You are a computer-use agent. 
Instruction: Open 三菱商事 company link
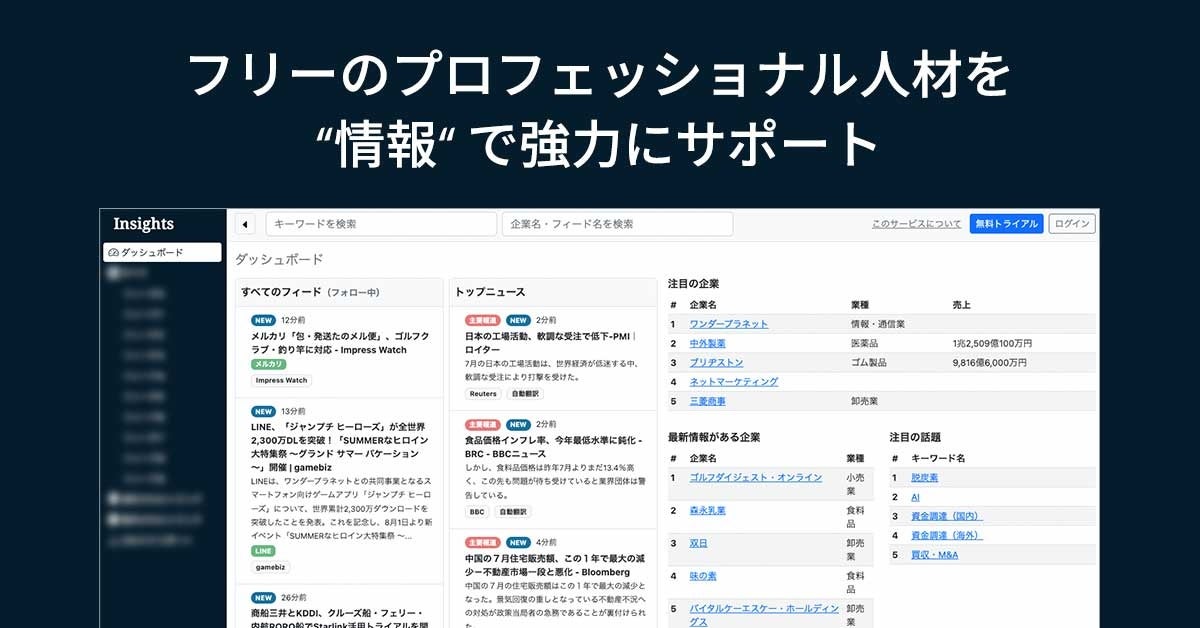coord(708,401)
